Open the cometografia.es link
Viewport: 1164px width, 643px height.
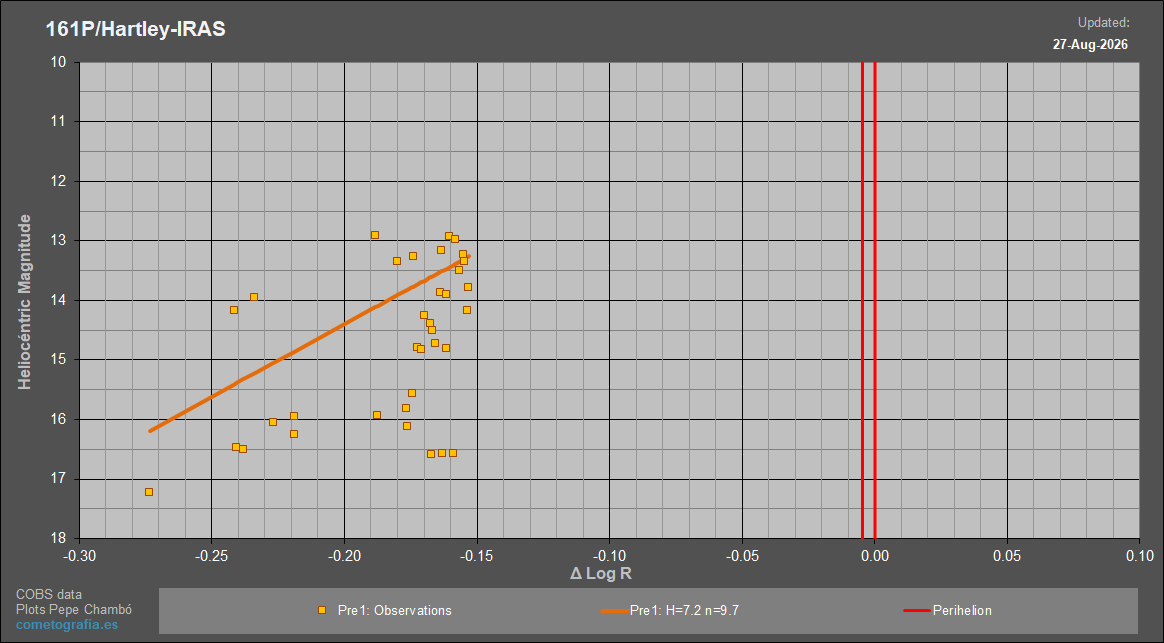pos(67,624)
